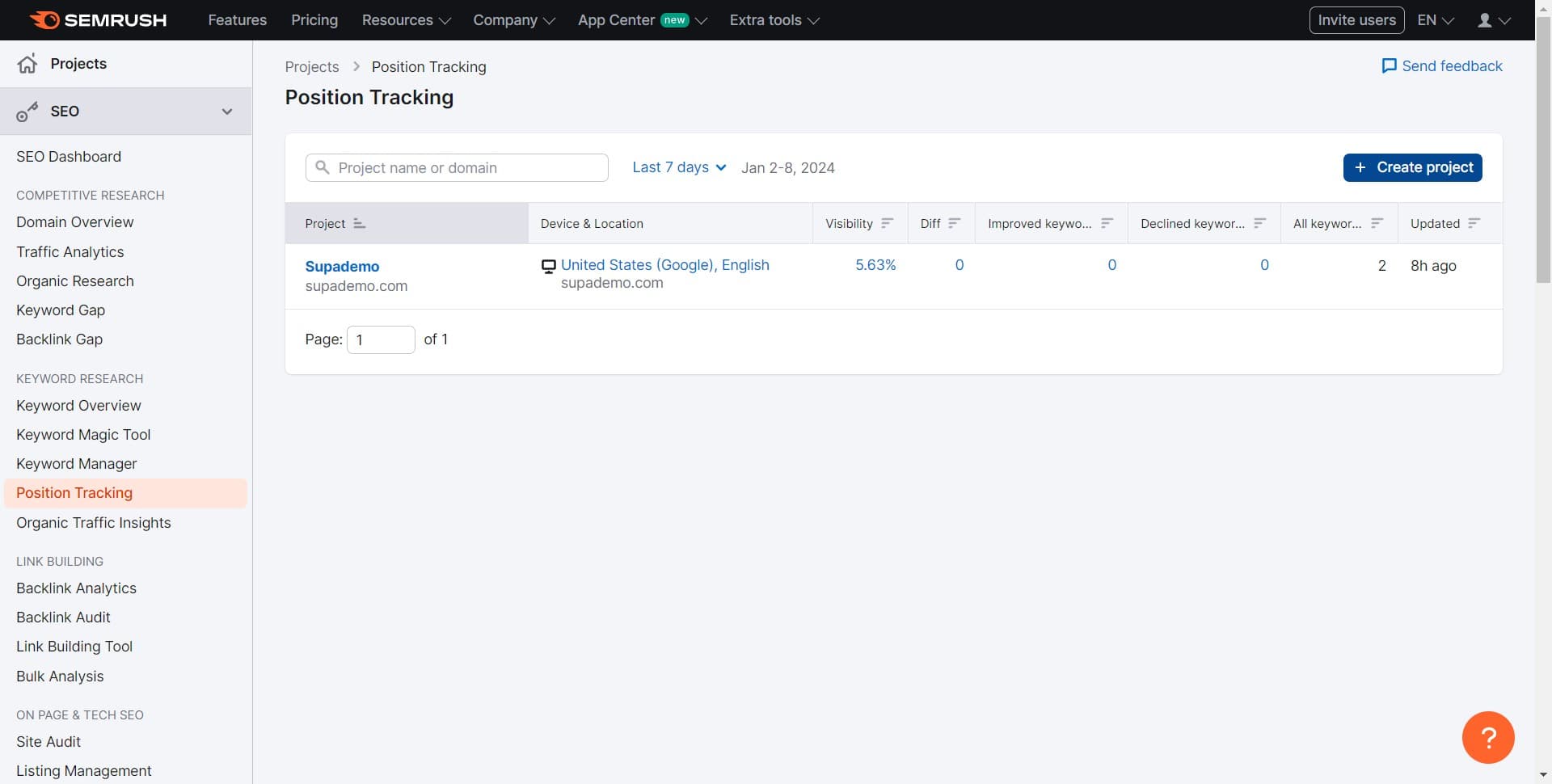Image resolution: width=1552 pixels, height=784 pixels.
Task: Expand the Resources menu
Action: point(406,20)
